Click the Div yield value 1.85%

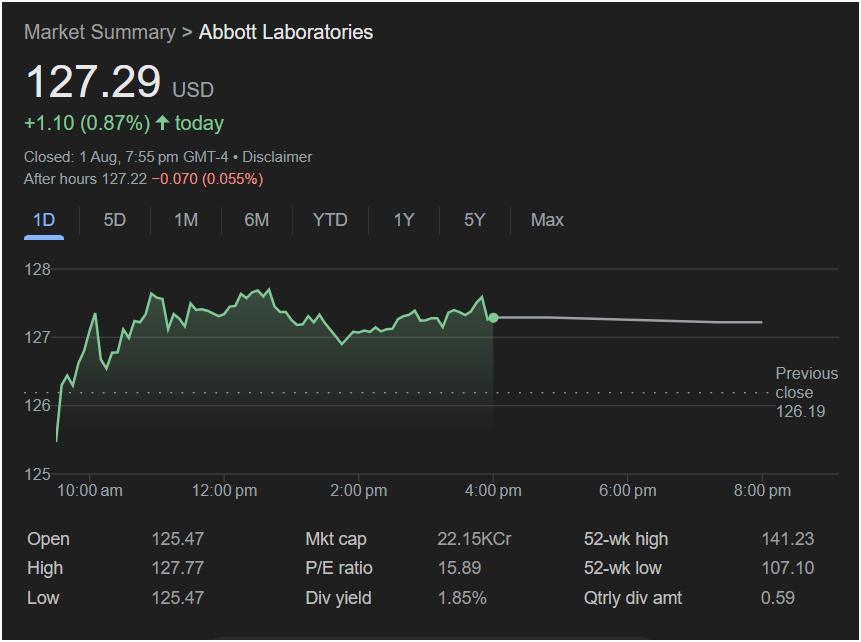point(462,598)
